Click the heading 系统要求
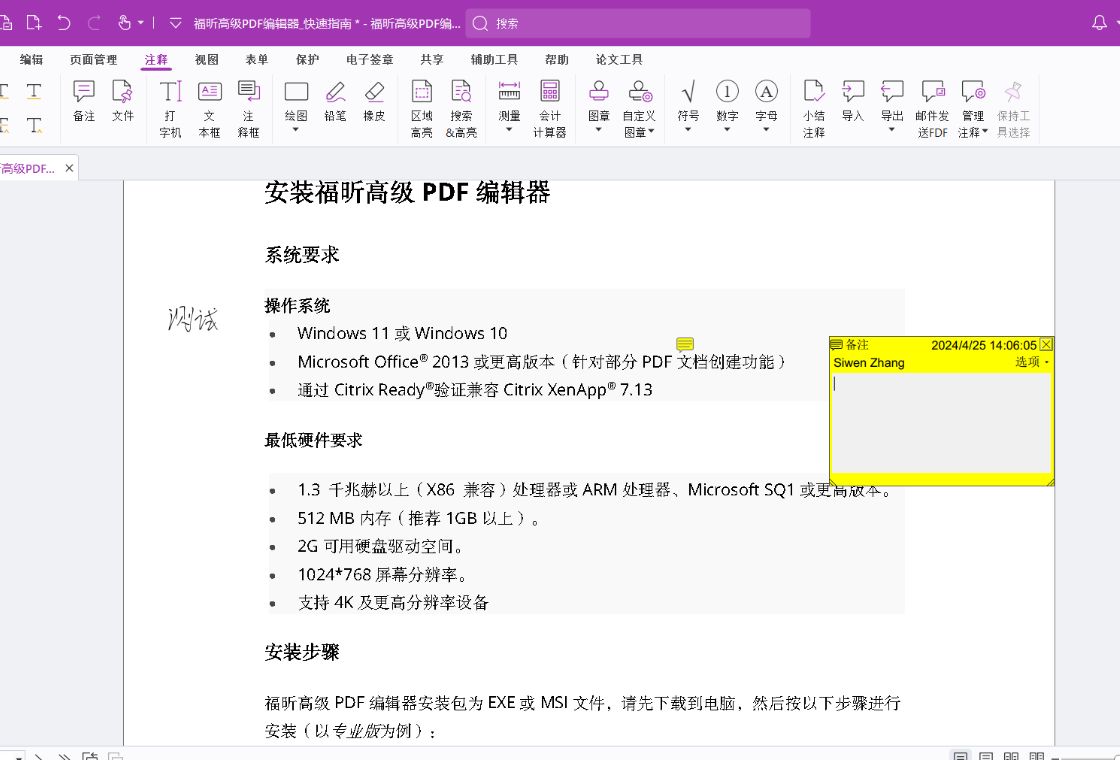This screenshot has height=760, width=1120. point(301,254)
